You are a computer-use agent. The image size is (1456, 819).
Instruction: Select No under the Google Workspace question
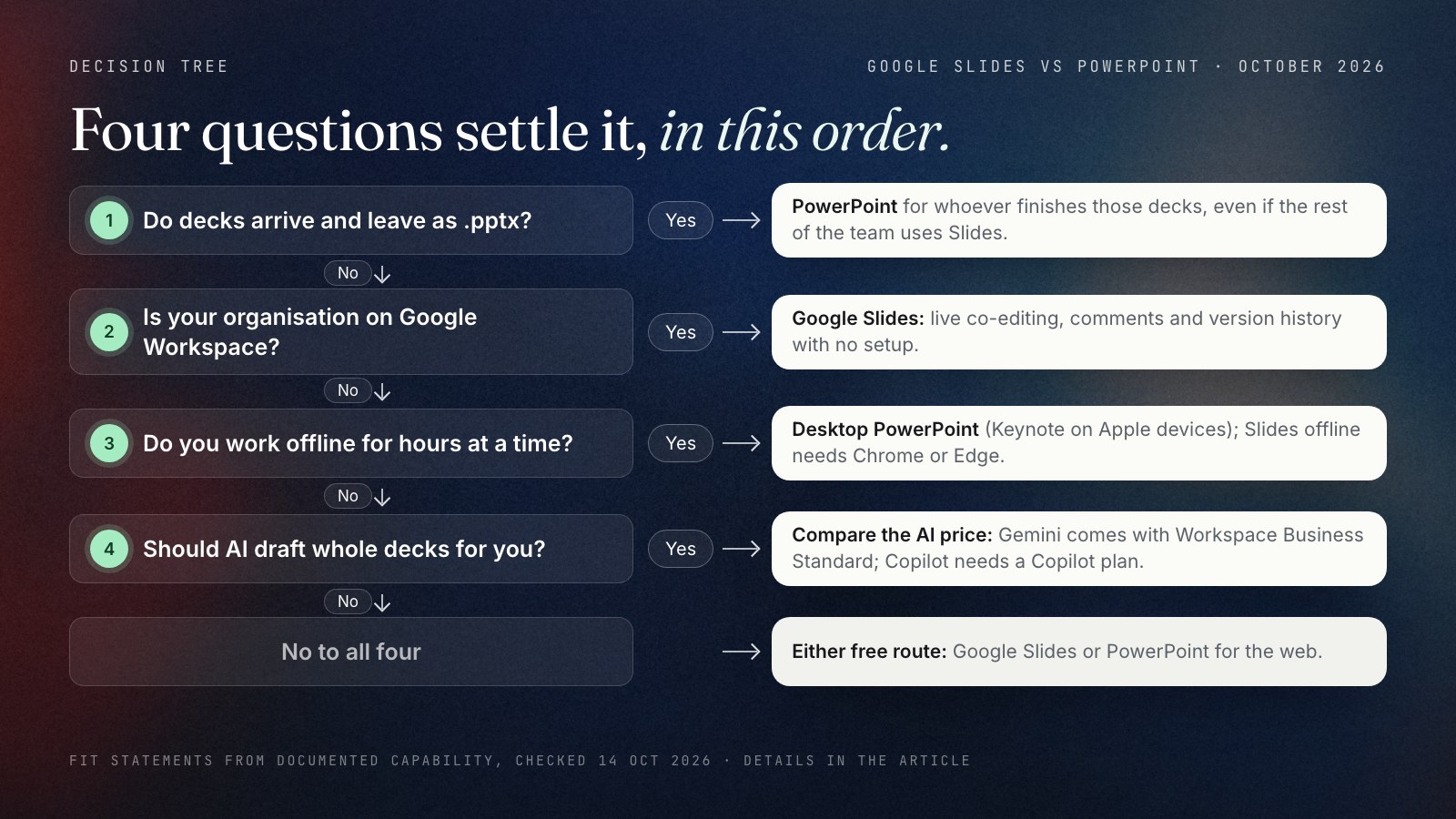tap(348, 390)
